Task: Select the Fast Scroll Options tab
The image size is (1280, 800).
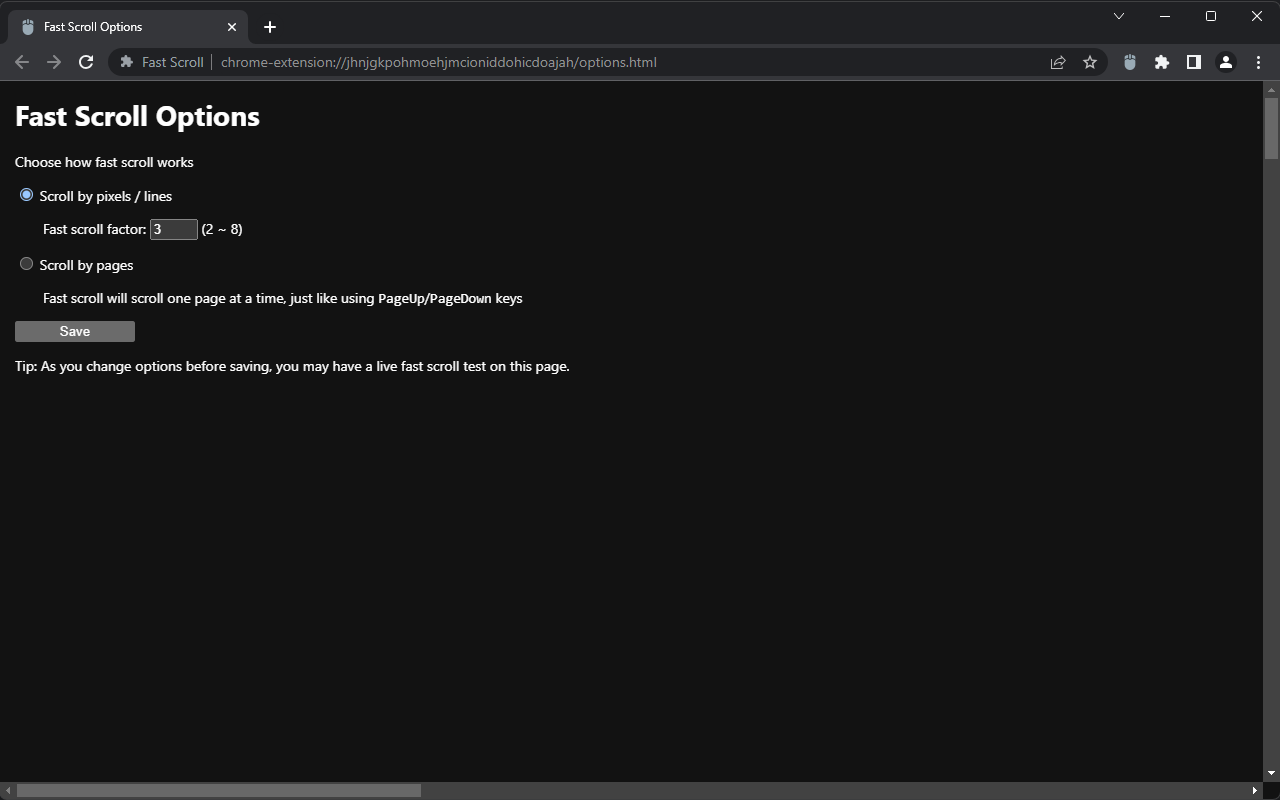Action: [126, 27]
